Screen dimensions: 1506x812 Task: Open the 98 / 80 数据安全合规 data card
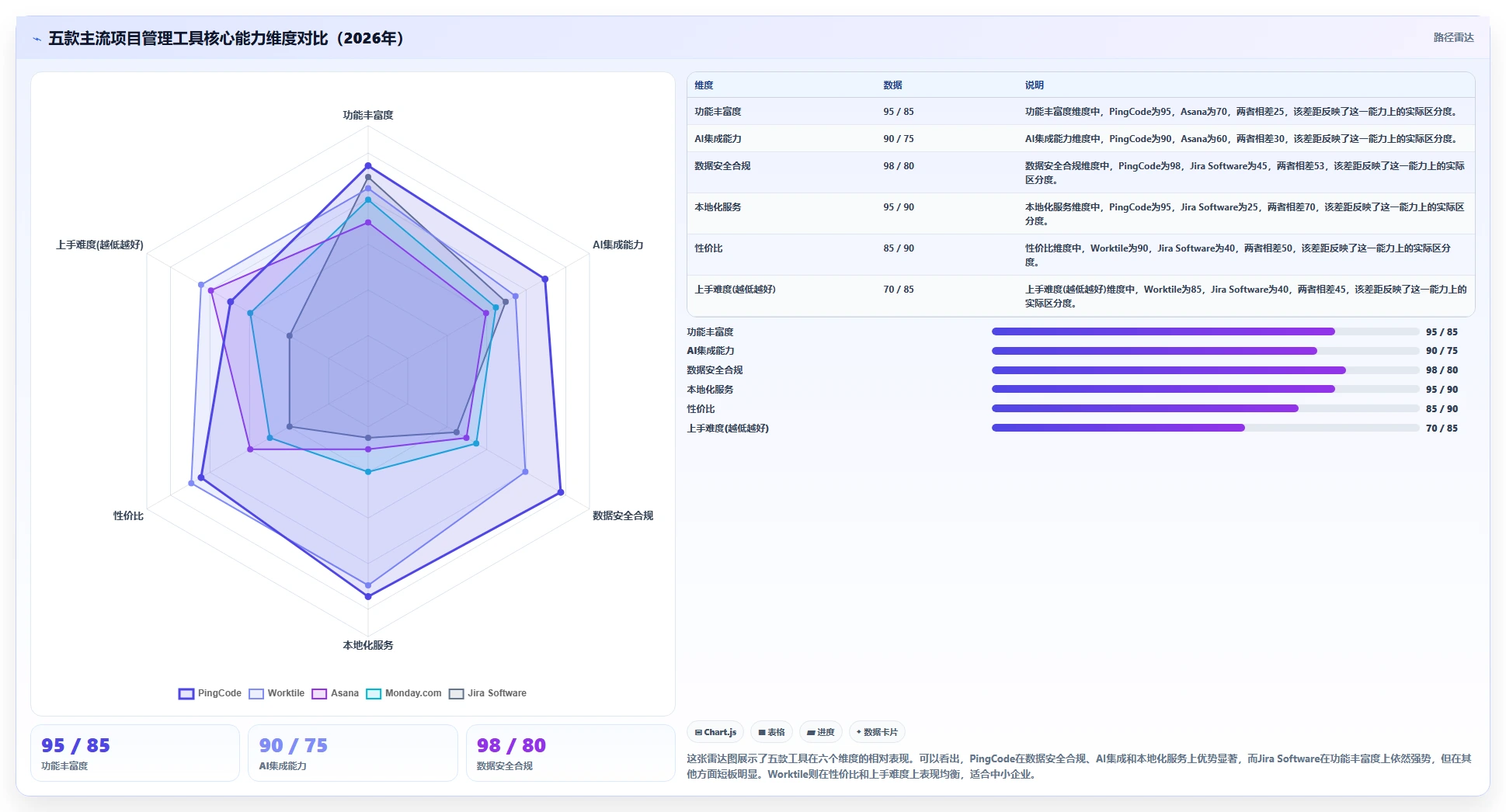(x=571, y=753)
